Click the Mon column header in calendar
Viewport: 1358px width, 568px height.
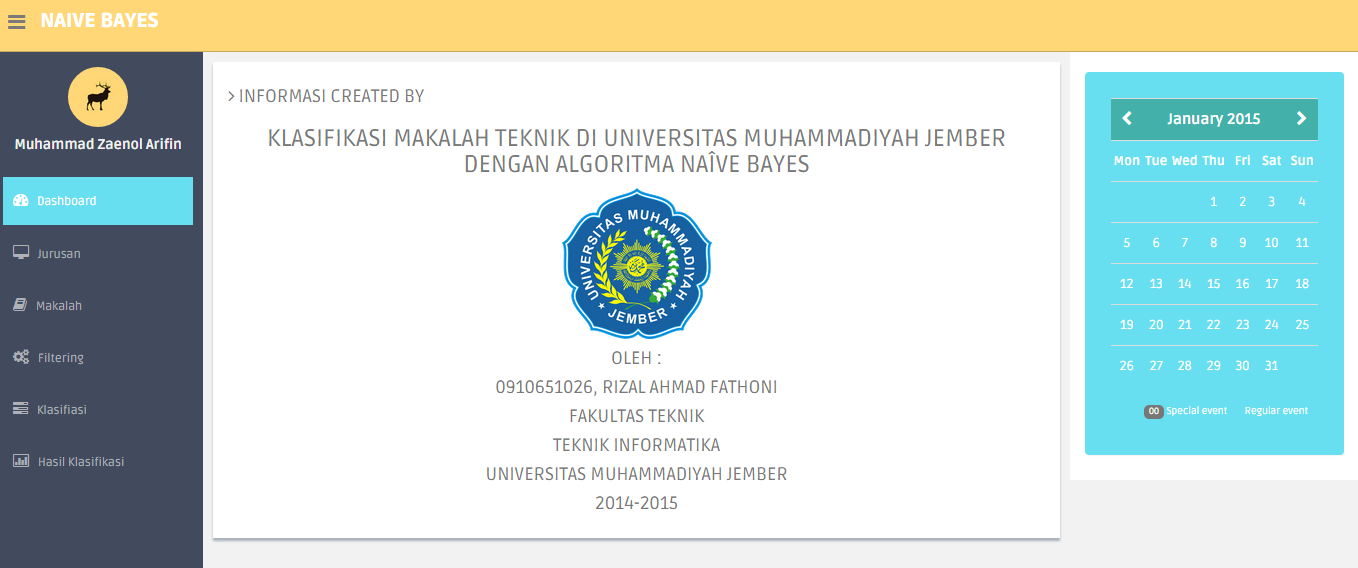coord(1126,160)
